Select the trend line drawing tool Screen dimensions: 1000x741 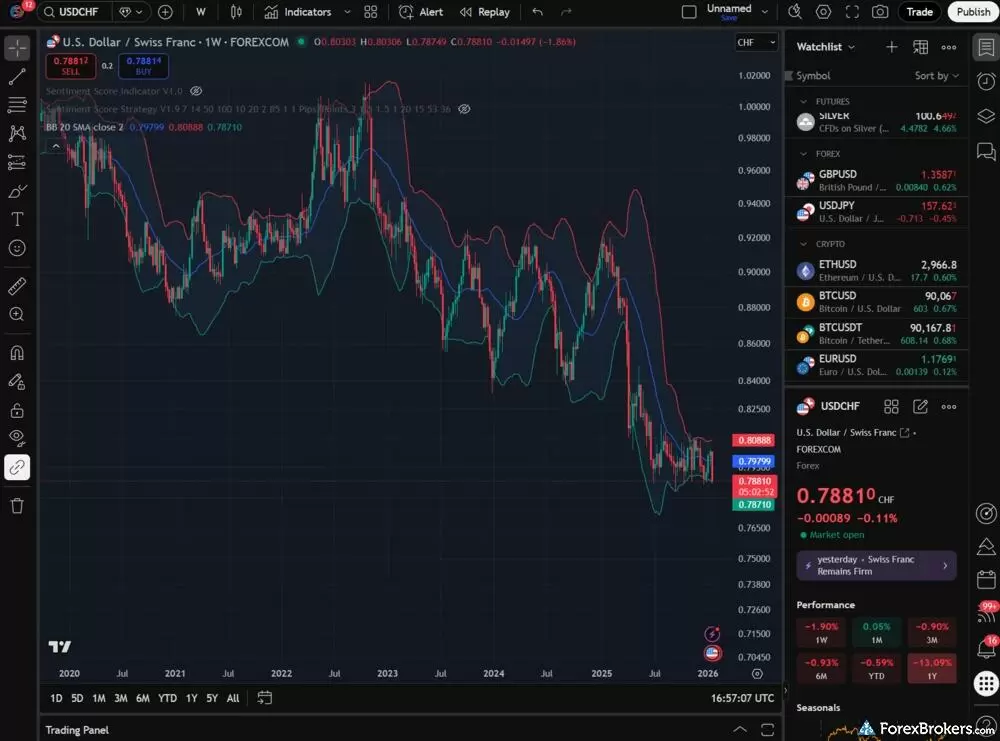(x=17, y=77)
